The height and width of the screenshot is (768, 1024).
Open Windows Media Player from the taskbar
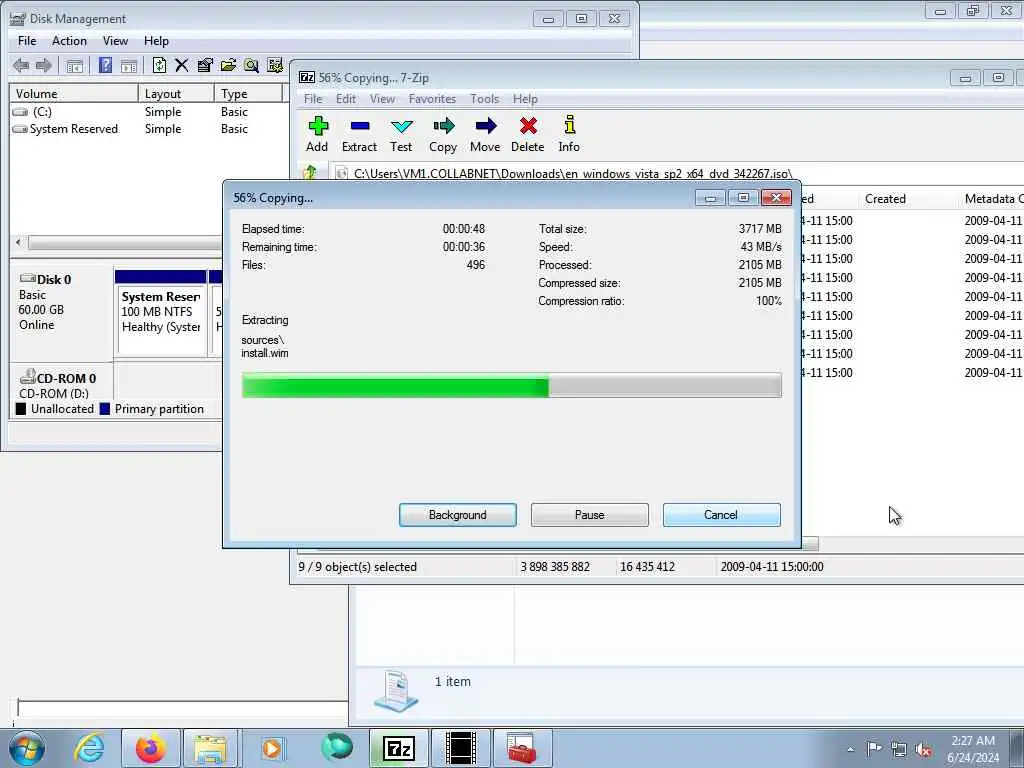pos(272,748)
